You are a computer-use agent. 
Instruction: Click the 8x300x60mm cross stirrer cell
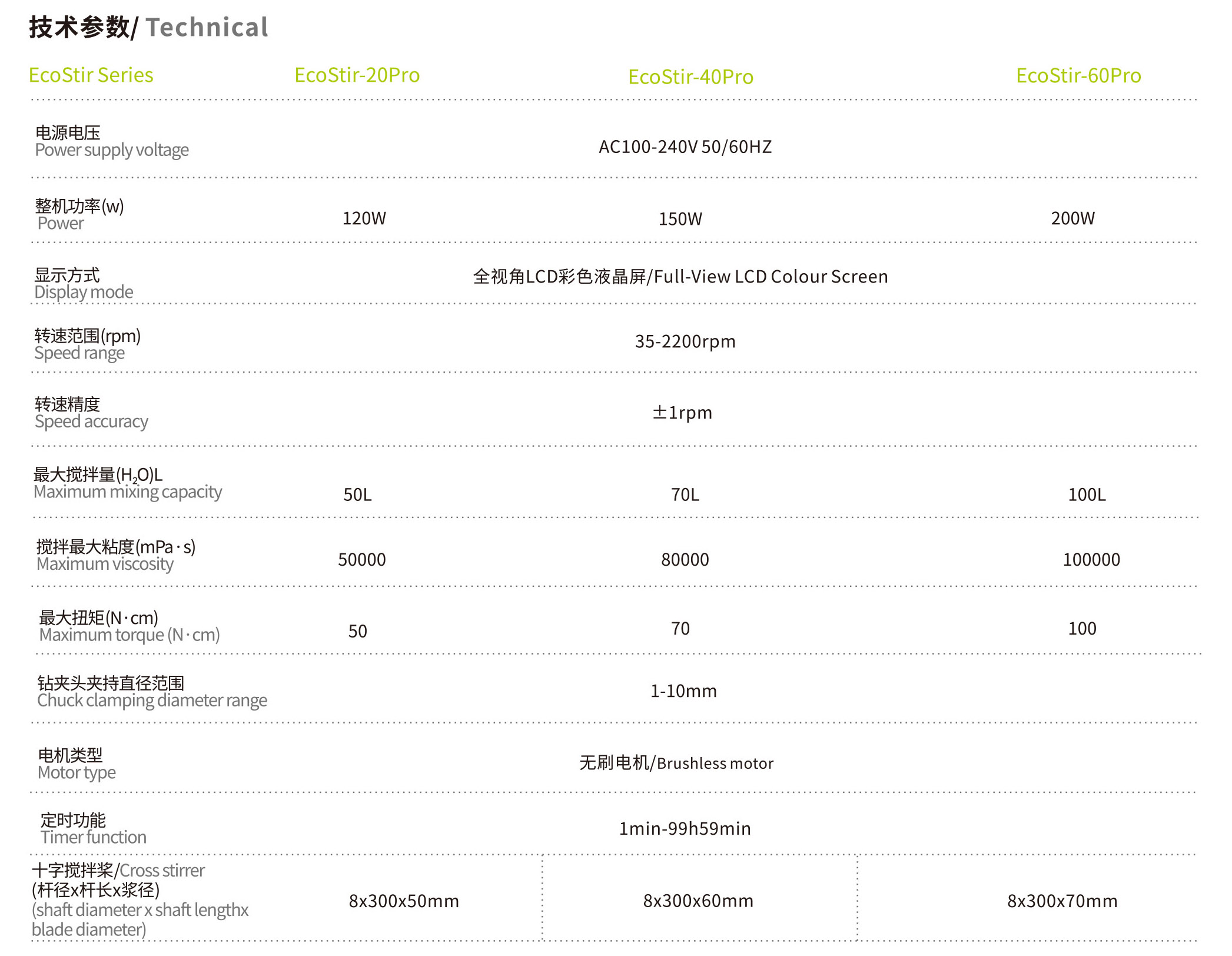click(698, 901)
